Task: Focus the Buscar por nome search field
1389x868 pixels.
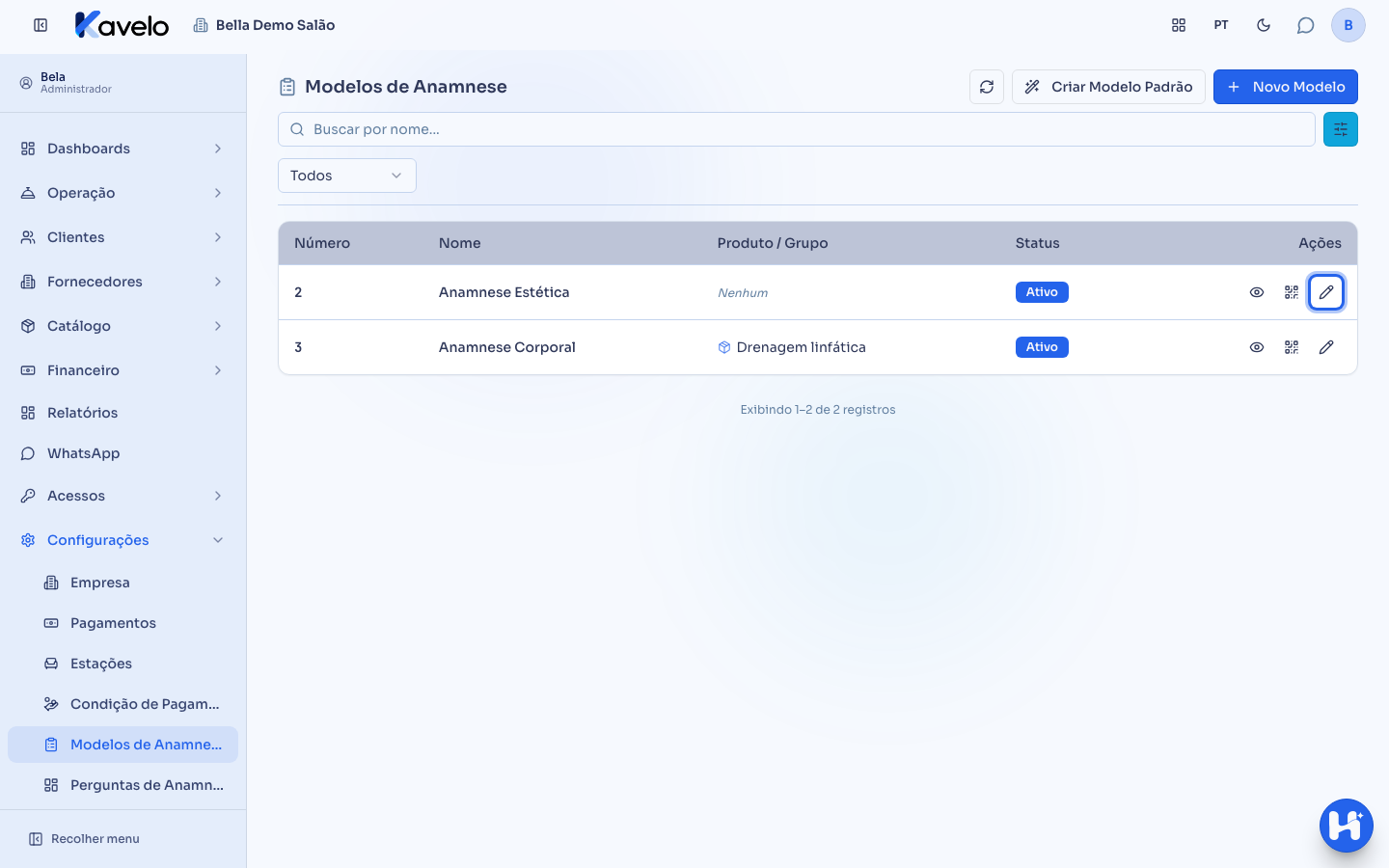Action: [x=797, y=129]
